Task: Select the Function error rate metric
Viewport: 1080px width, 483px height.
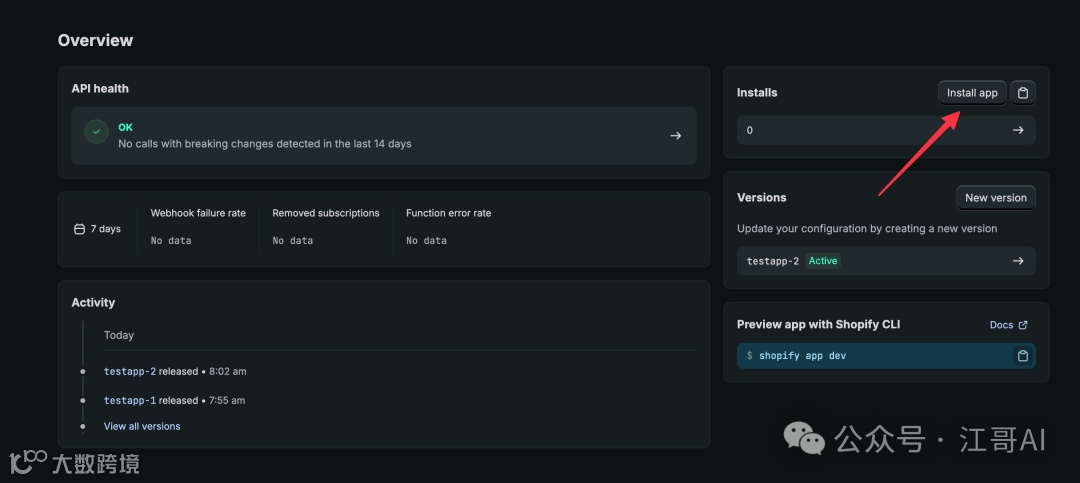Action: [448, 213]
